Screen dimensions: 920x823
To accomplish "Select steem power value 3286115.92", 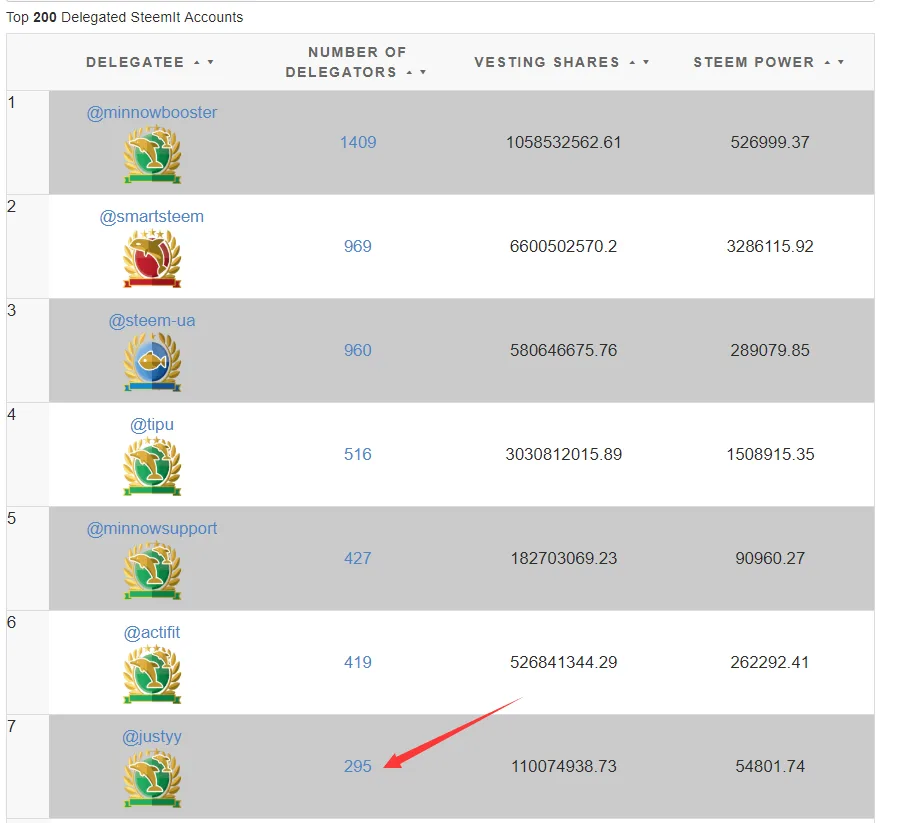I will click(x=770, y=246).
